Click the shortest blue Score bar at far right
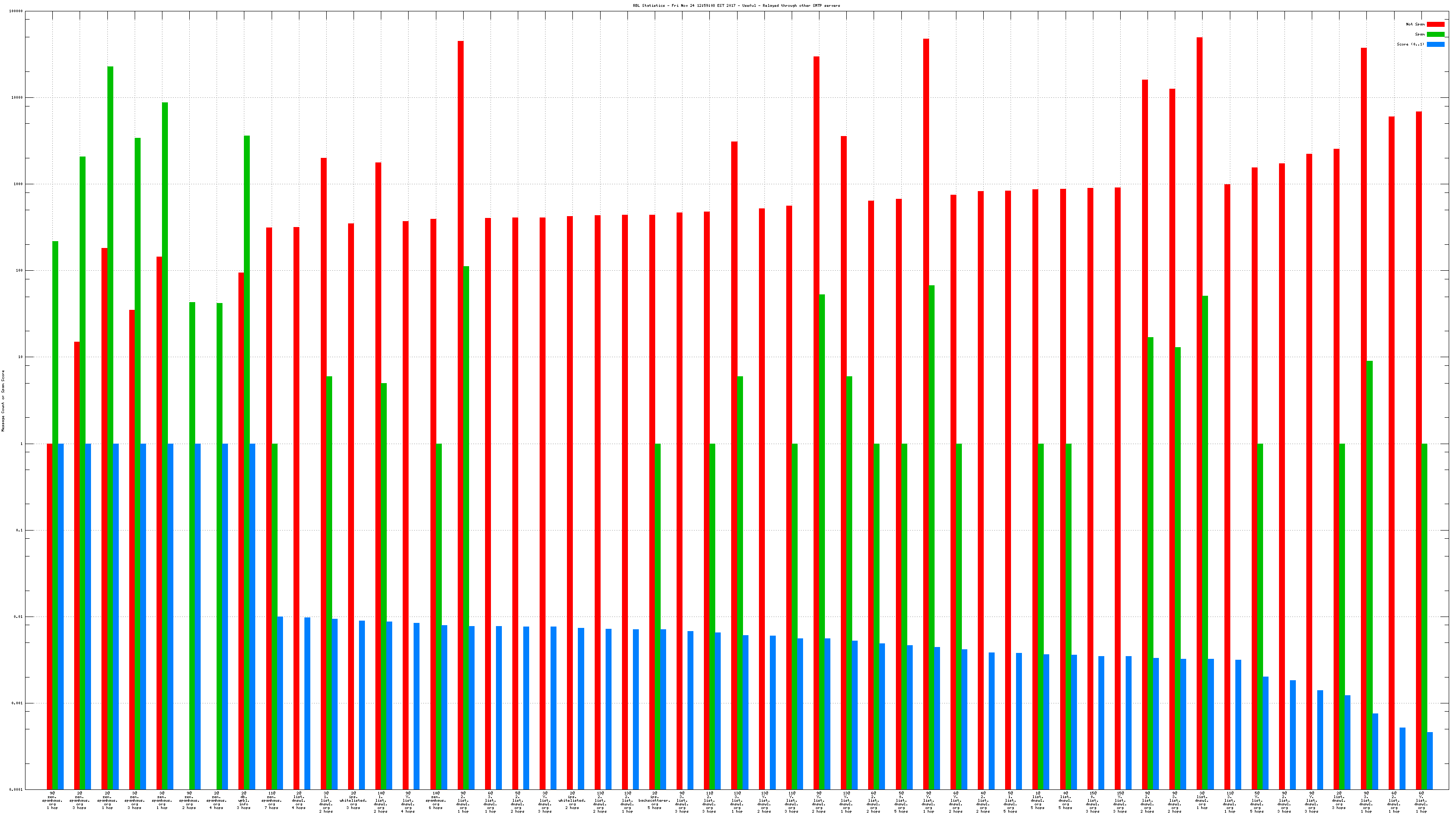Image resolution: width=1456 pixels, height=819 pixels. pyautogui.click(x=1430, y=761)
